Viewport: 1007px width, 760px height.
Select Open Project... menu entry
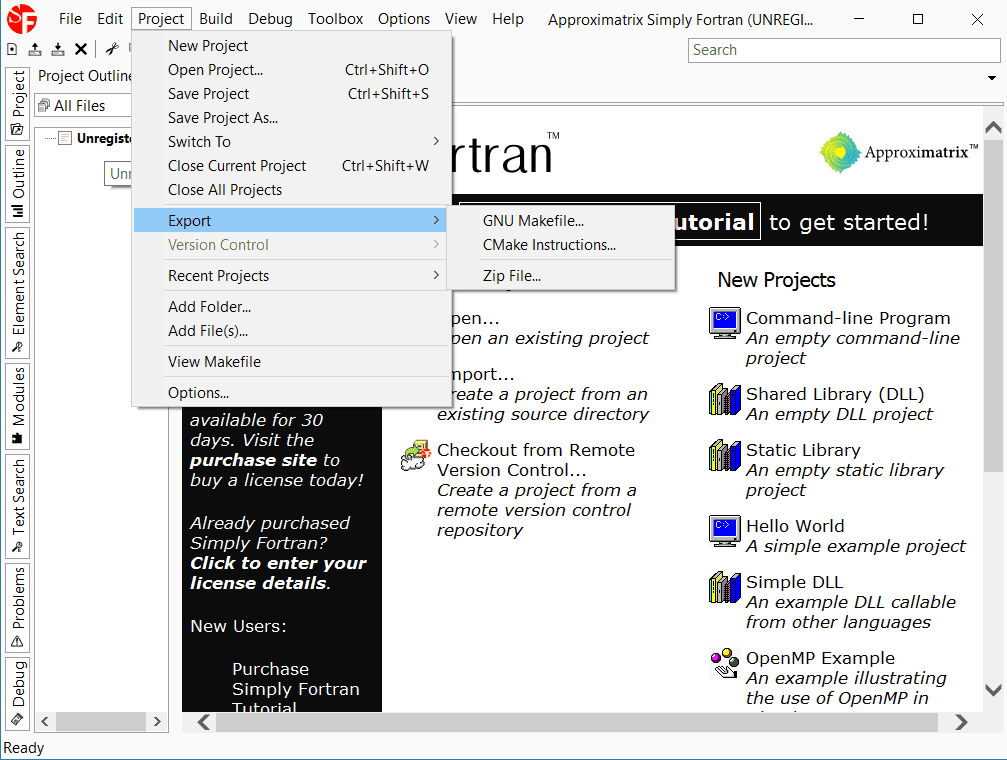(292, 69)
